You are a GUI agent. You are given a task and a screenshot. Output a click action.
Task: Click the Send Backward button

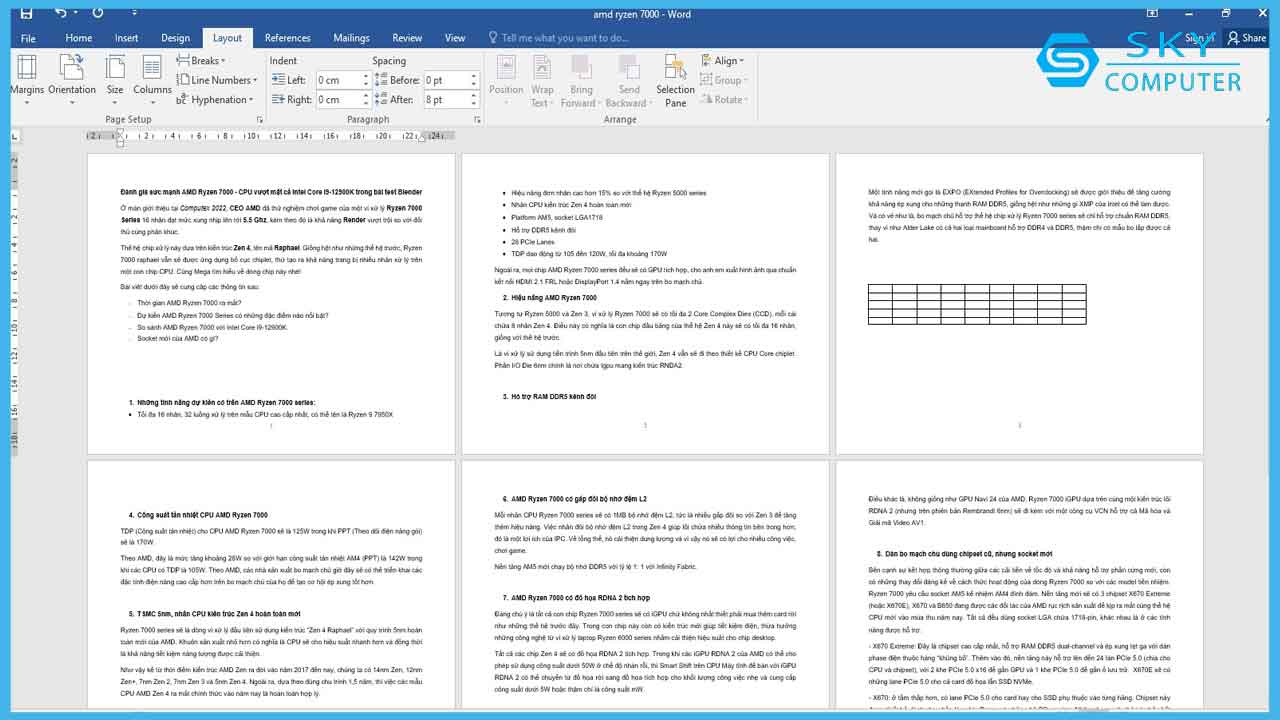point(629,80)
